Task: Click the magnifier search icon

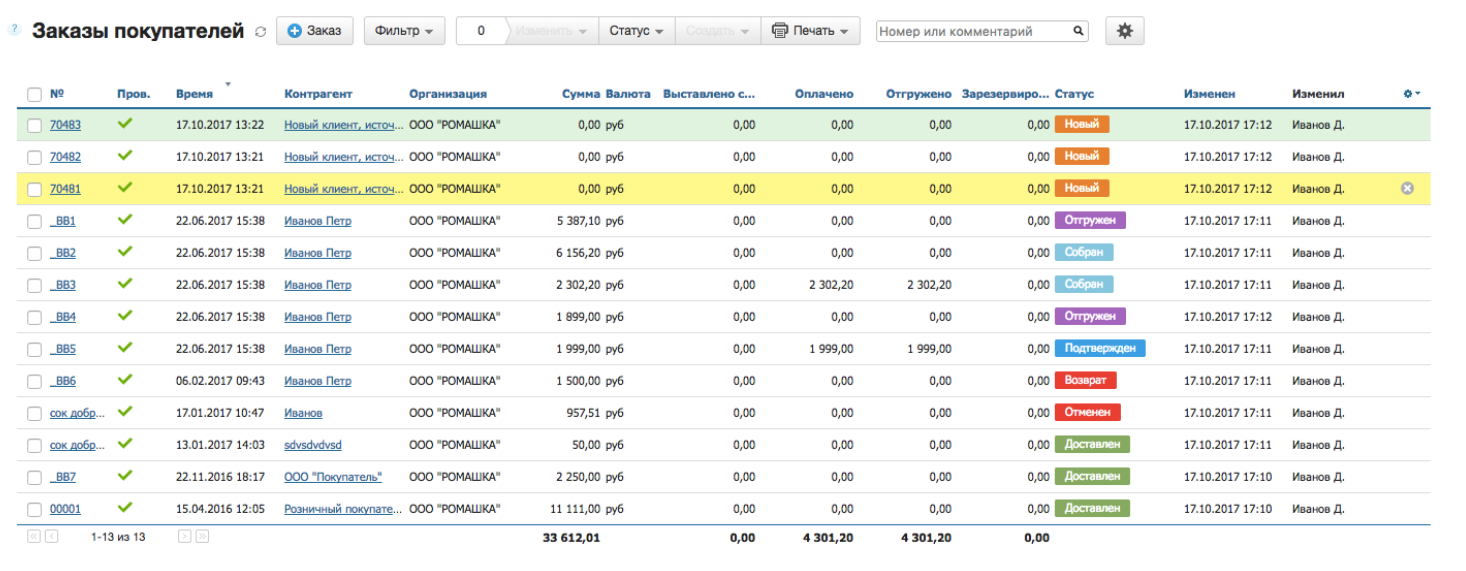Action: [x=1079, y=31]
